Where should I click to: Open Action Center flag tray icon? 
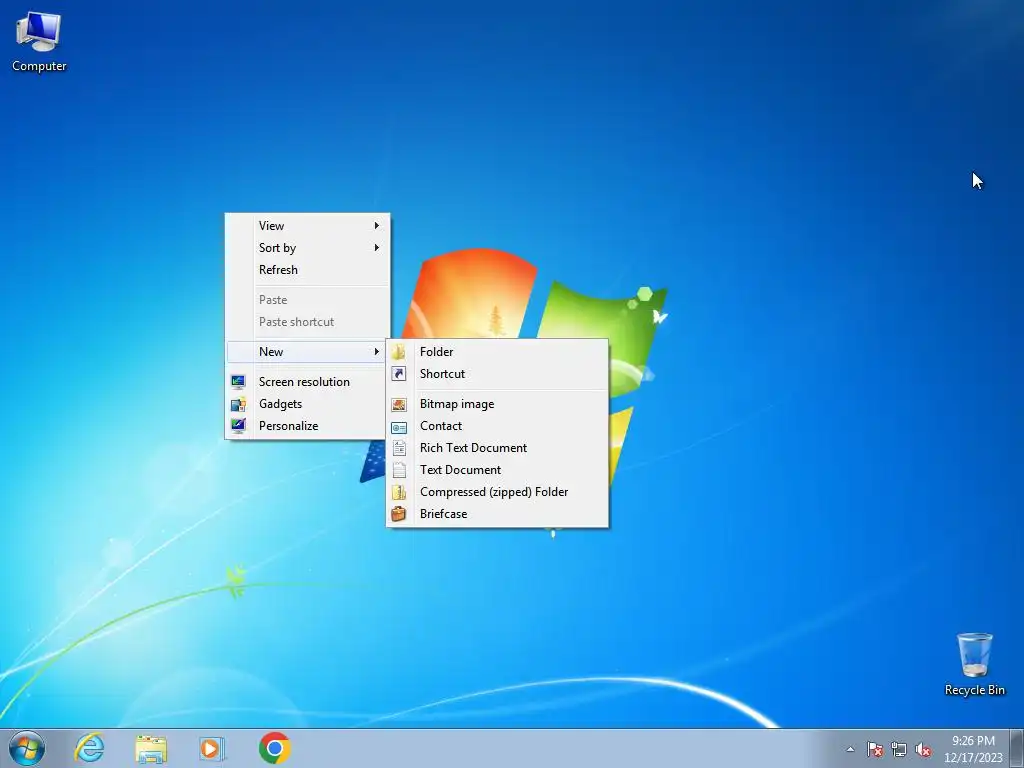(x=875, y=749)
